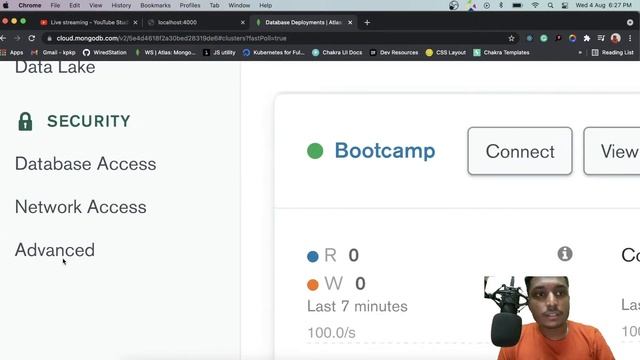Click the battery status icon
This screenshot has width=640, height=360.
[x=517, y=5]
